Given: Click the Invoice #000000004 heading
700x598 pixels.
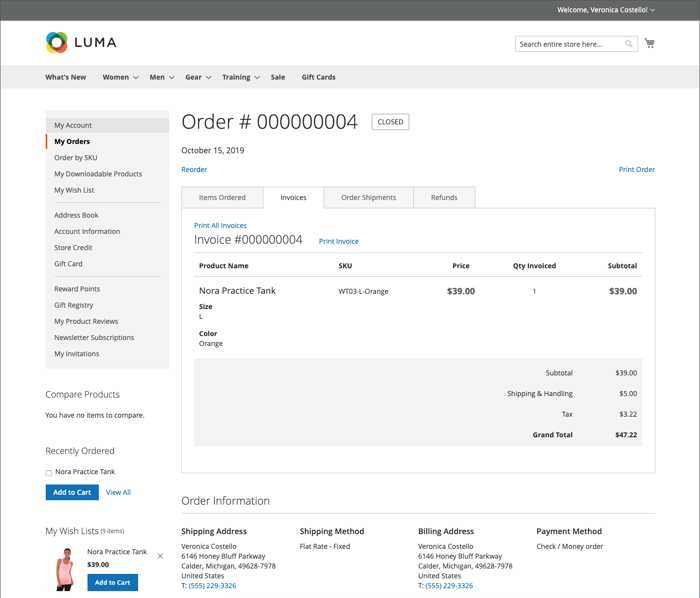Looking at the screenshot, I should click(248, 240).
